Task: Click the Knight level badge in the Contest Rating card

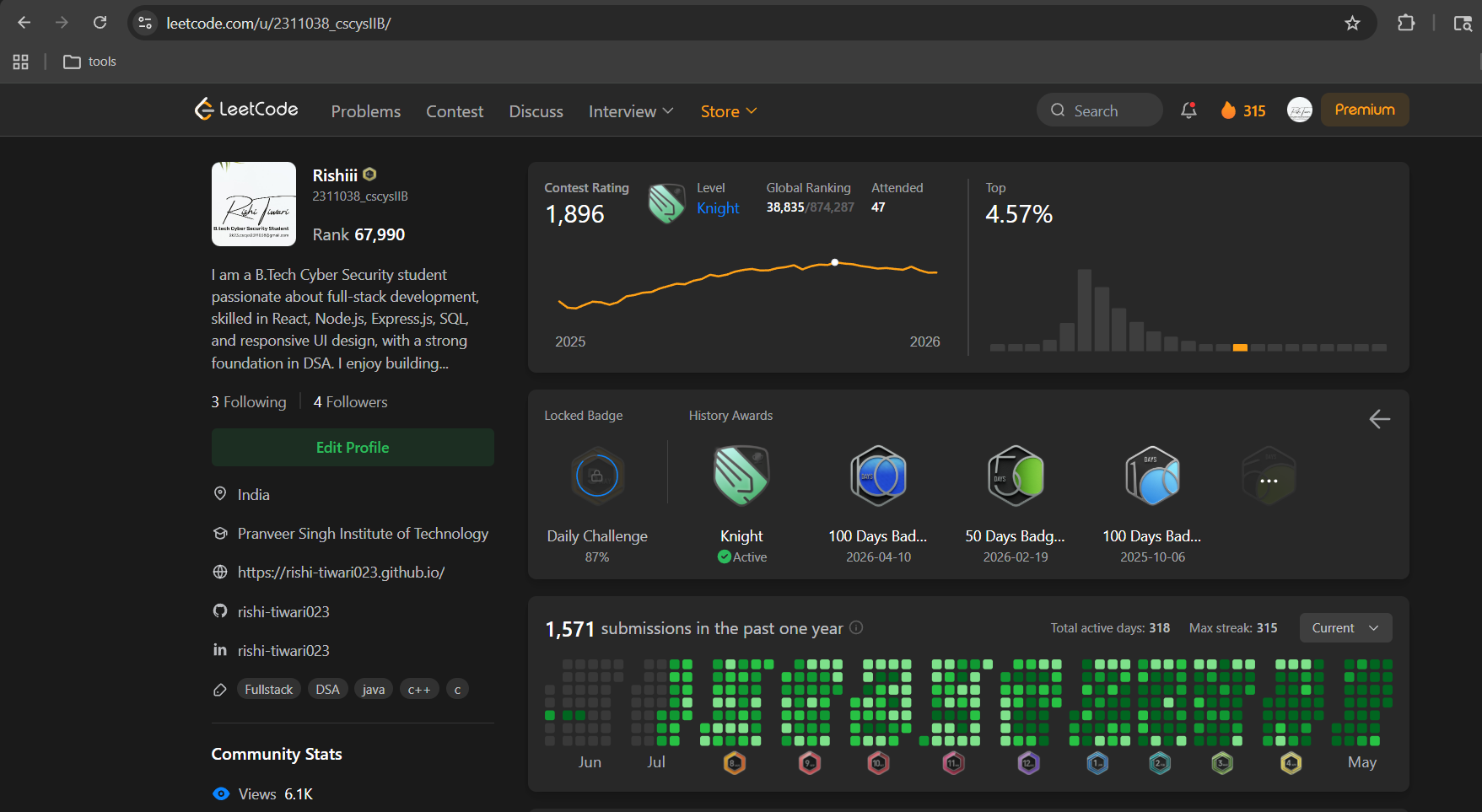Action: (x=666, y=203)
